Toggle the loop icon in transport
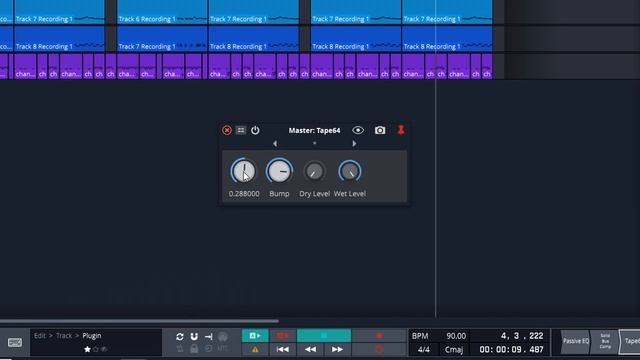 point(180,337)
